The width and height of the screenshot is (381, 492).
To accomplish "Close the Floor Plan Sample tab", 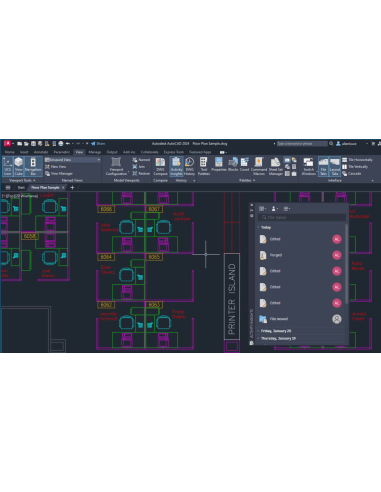I will coord(63,188).
